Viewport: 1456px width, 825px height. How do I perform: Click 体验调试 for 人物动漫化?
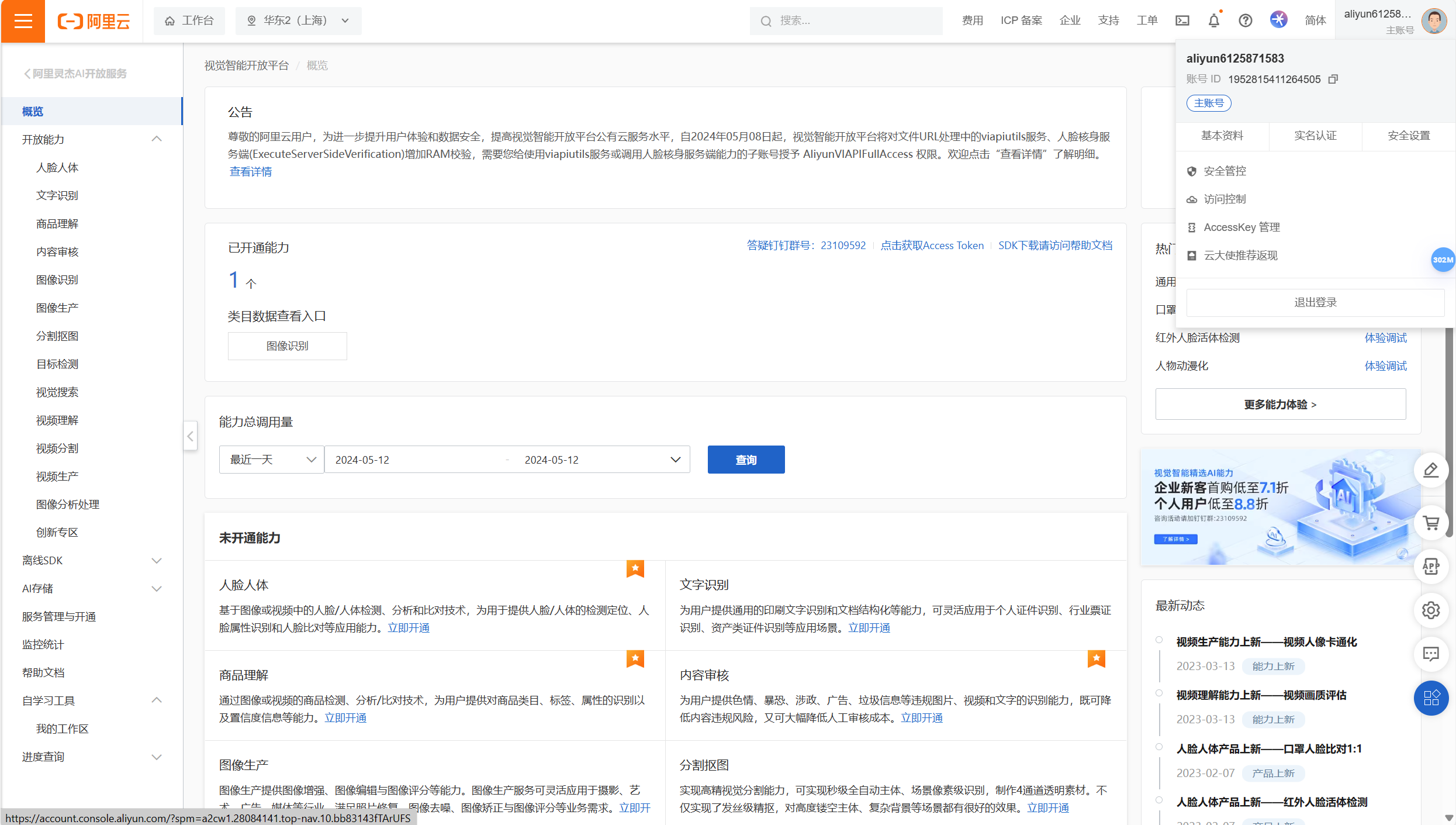tap(1385, 365)
